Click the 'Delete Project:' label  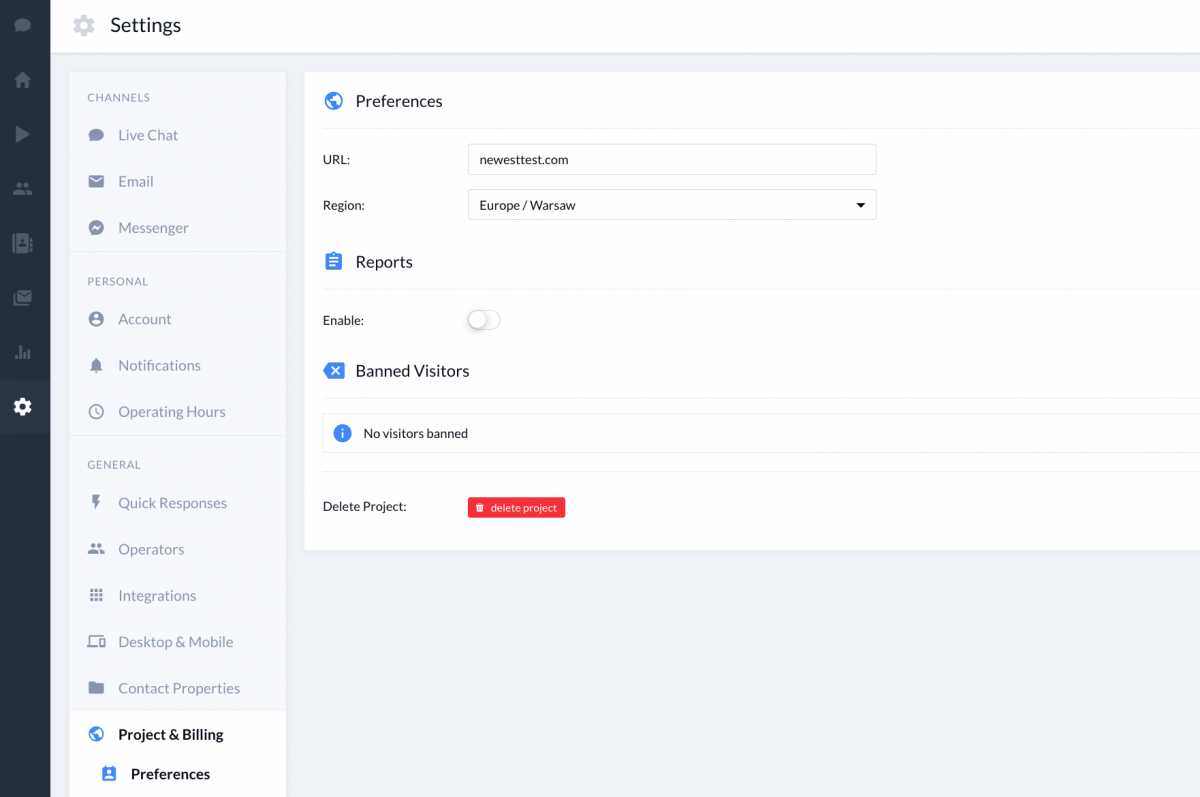tap(365, 507)
